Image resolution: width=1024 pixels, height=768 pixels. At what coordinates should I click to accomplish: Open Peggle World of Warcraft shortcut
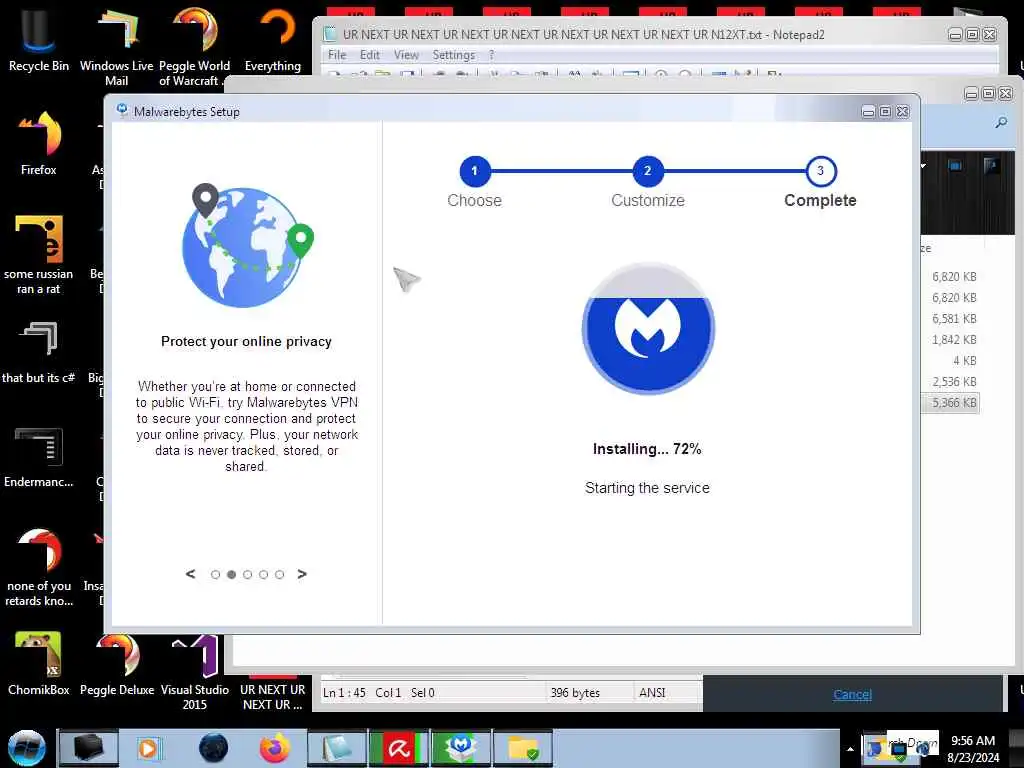pos(194,46)
